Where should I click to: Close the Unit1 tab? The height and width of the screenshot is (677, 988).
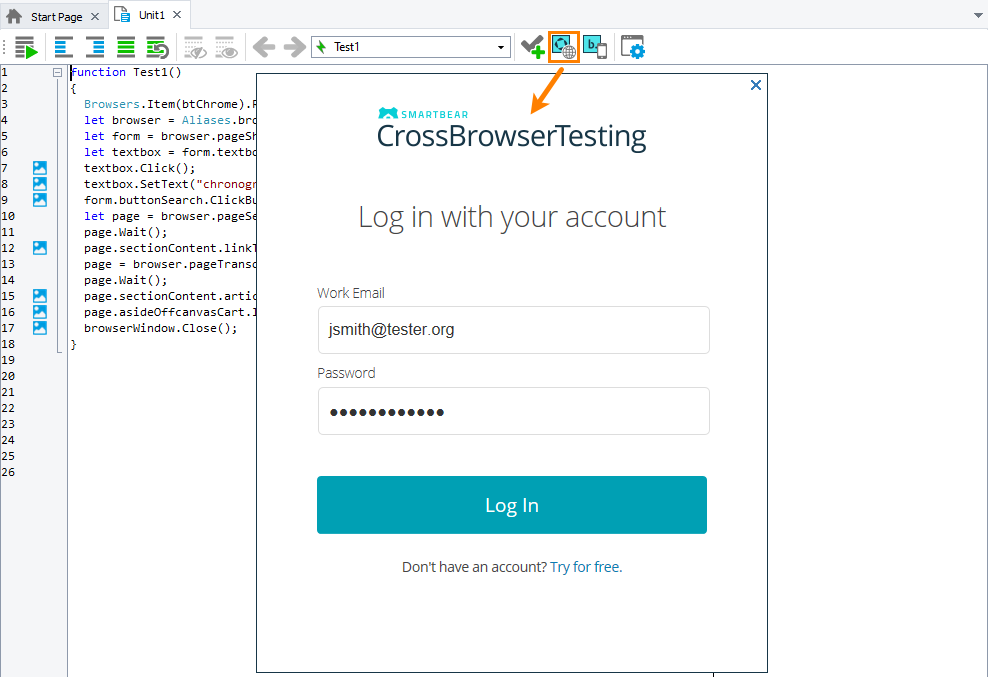[x=177, y=14]
